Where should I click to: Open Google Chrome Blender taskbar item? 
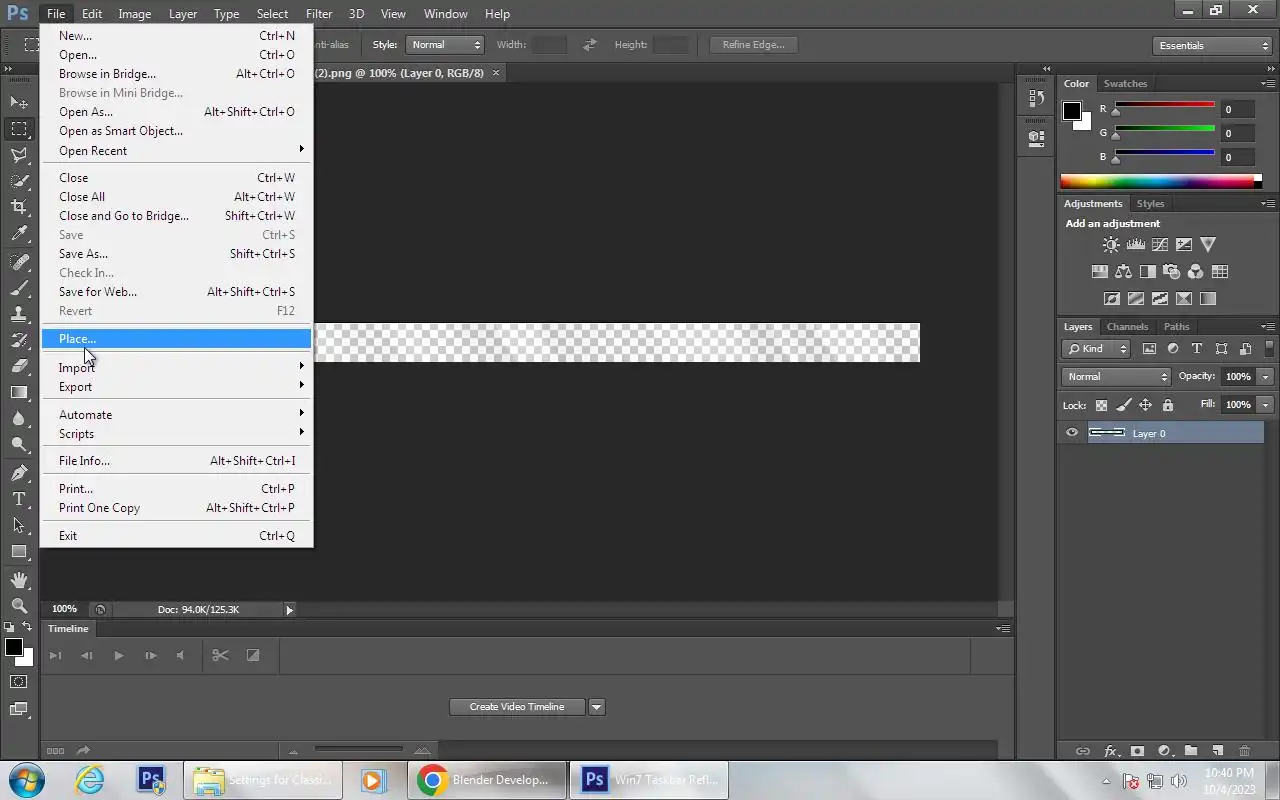486,780
